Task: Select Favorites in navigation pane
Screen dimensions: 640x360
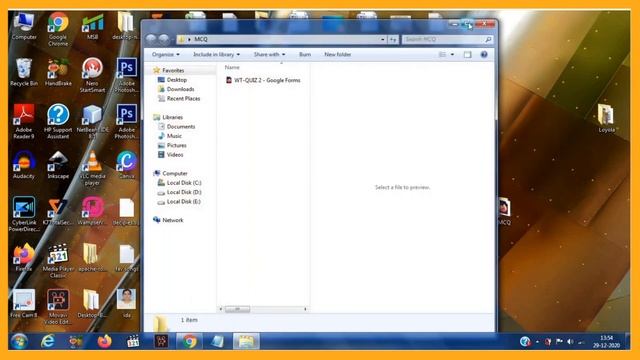Action: 173,70
